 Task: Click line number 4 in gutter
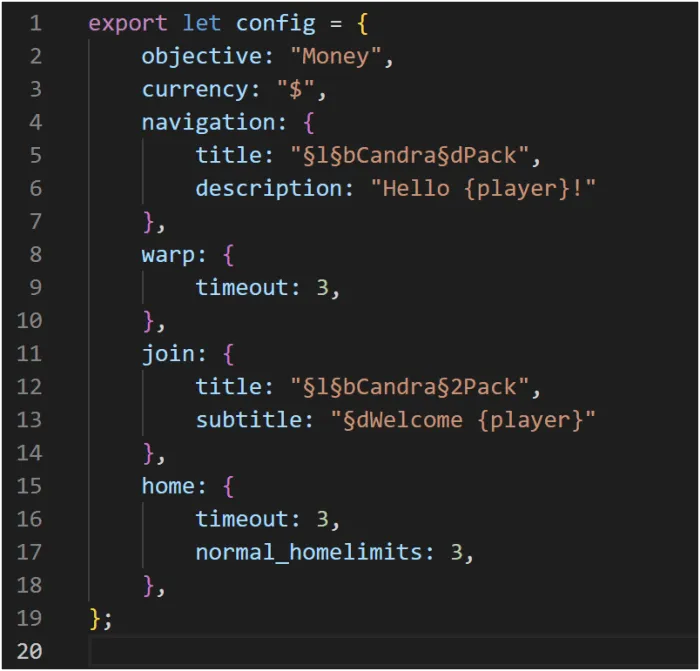pyautogui.click(x=35, y=122)
